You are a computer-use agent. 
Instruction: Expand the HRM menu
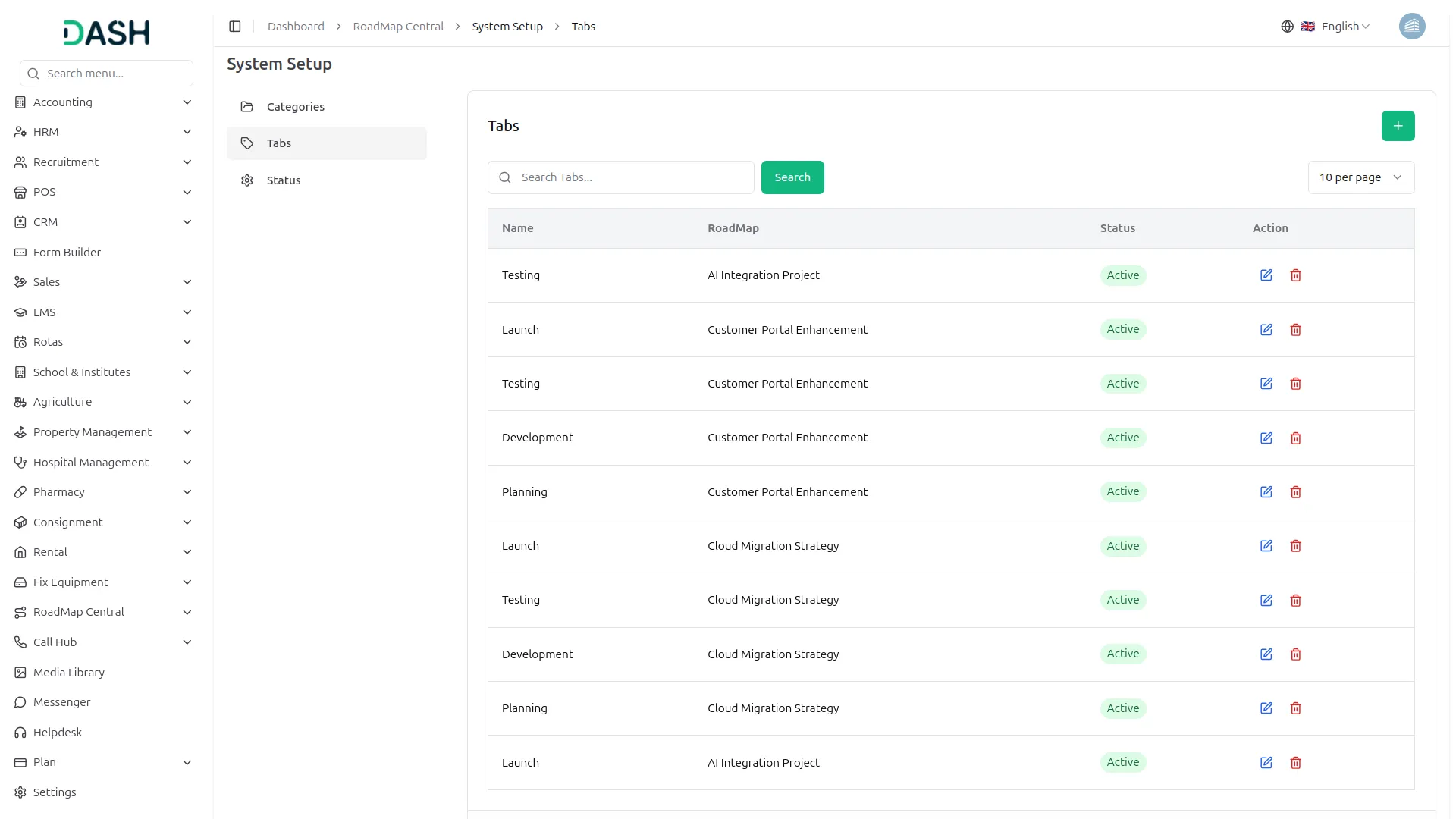point(106,132)
